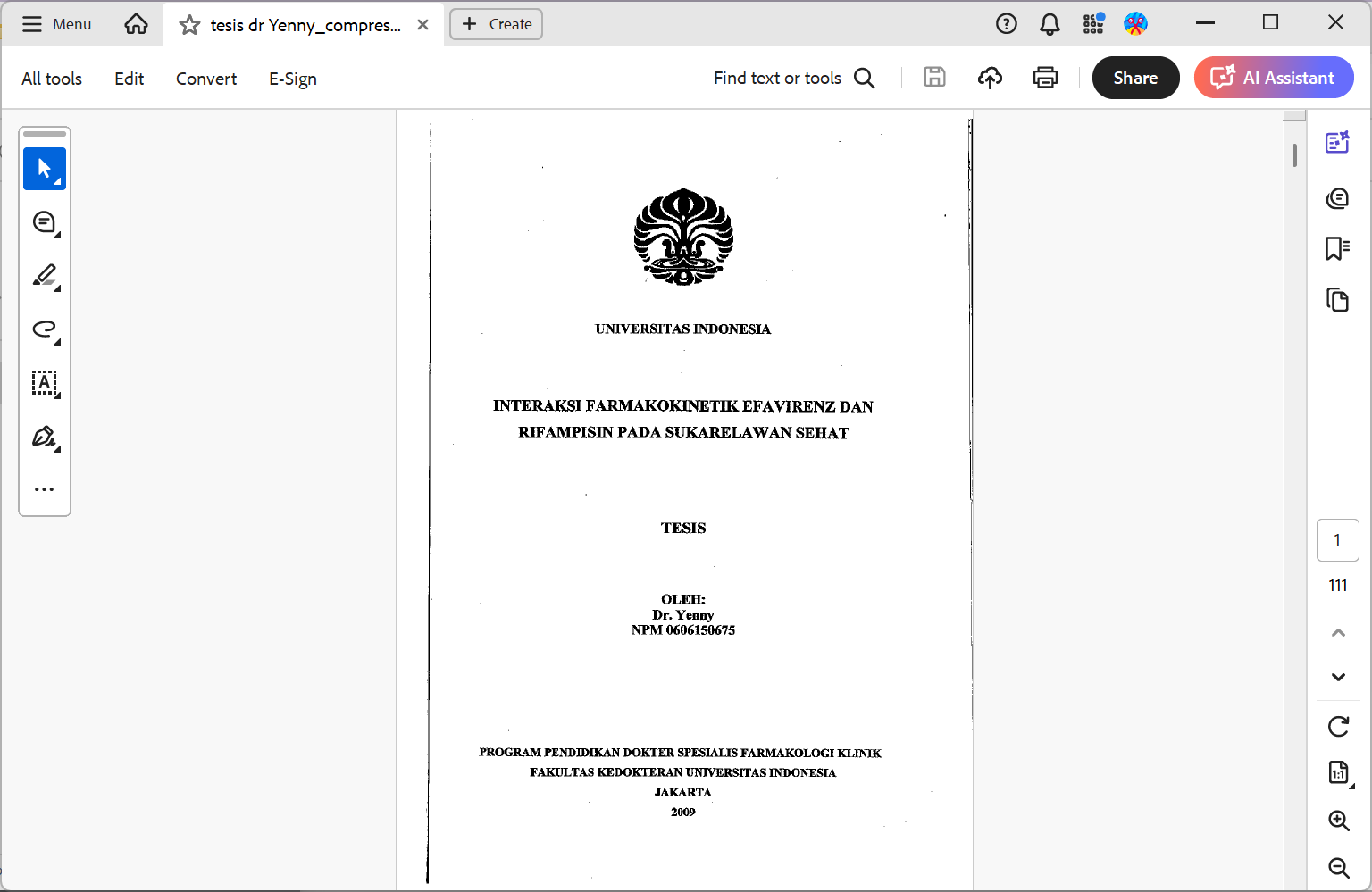Click the UNIVERSITAS INDONESIA heading text

click(683, 329)
